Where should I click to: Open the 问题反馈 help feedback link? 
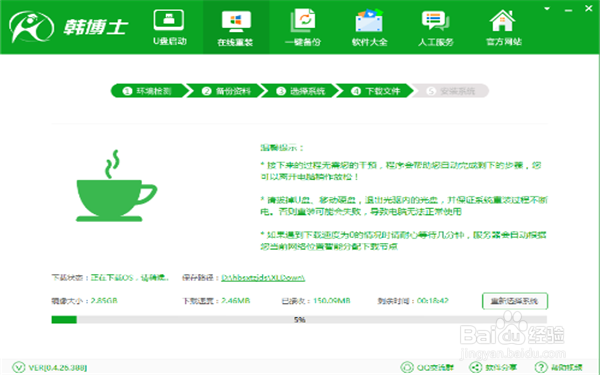559,368
